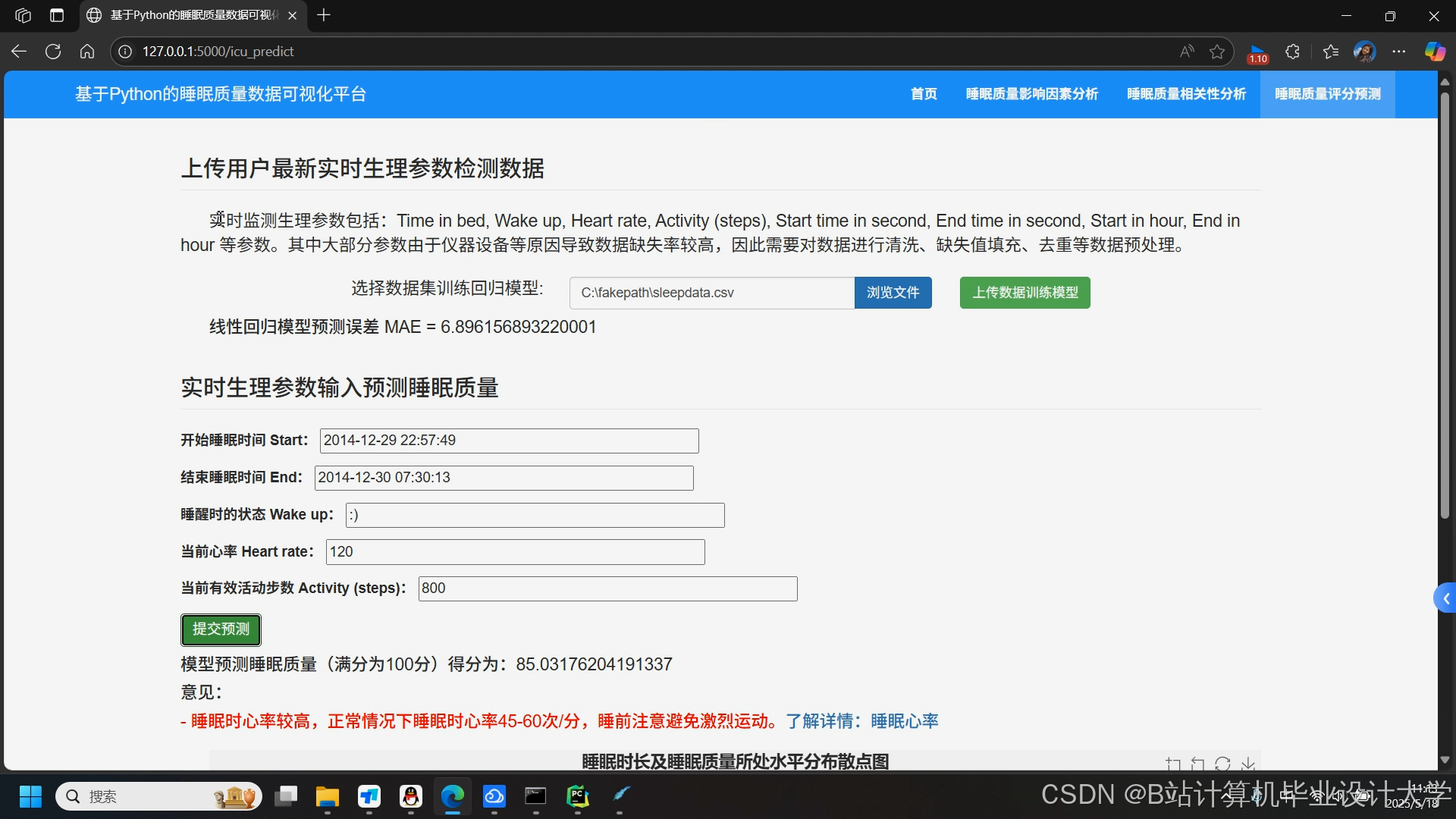Image resolution: width=1456 pixels, height=819 pixels.
Task: Go to 首页 navigation item
Action: (924, 94)
